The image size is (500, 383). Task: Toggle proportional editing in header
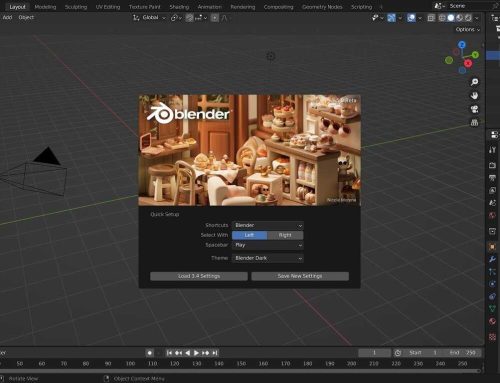click(x=215, y=18)
